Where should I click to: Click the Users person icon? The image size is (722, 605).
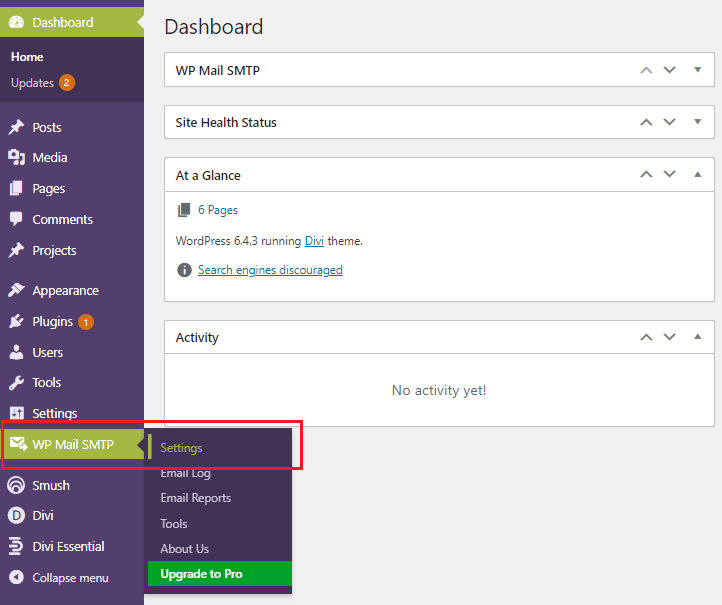tap(16, 352)
